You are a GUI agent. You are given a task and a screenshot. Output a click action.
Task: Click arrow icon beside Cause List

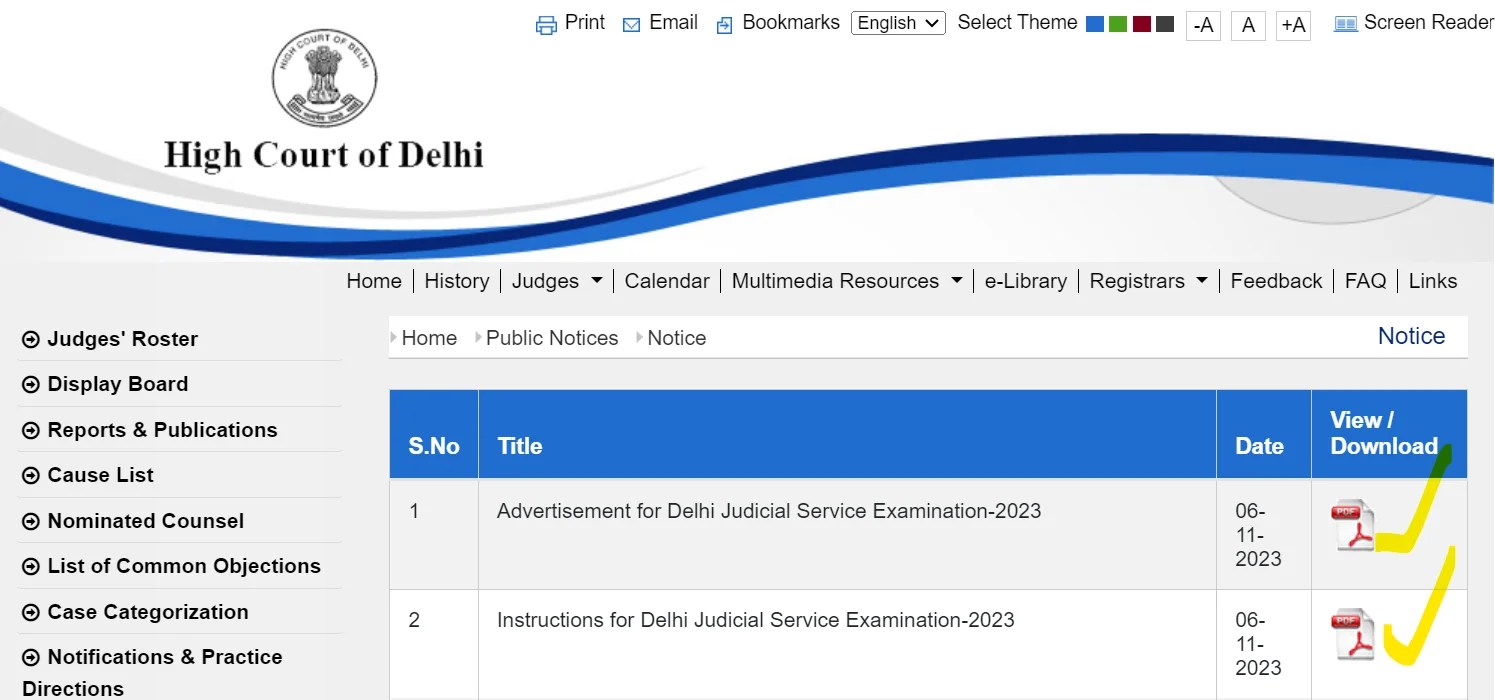click(31, 476)
